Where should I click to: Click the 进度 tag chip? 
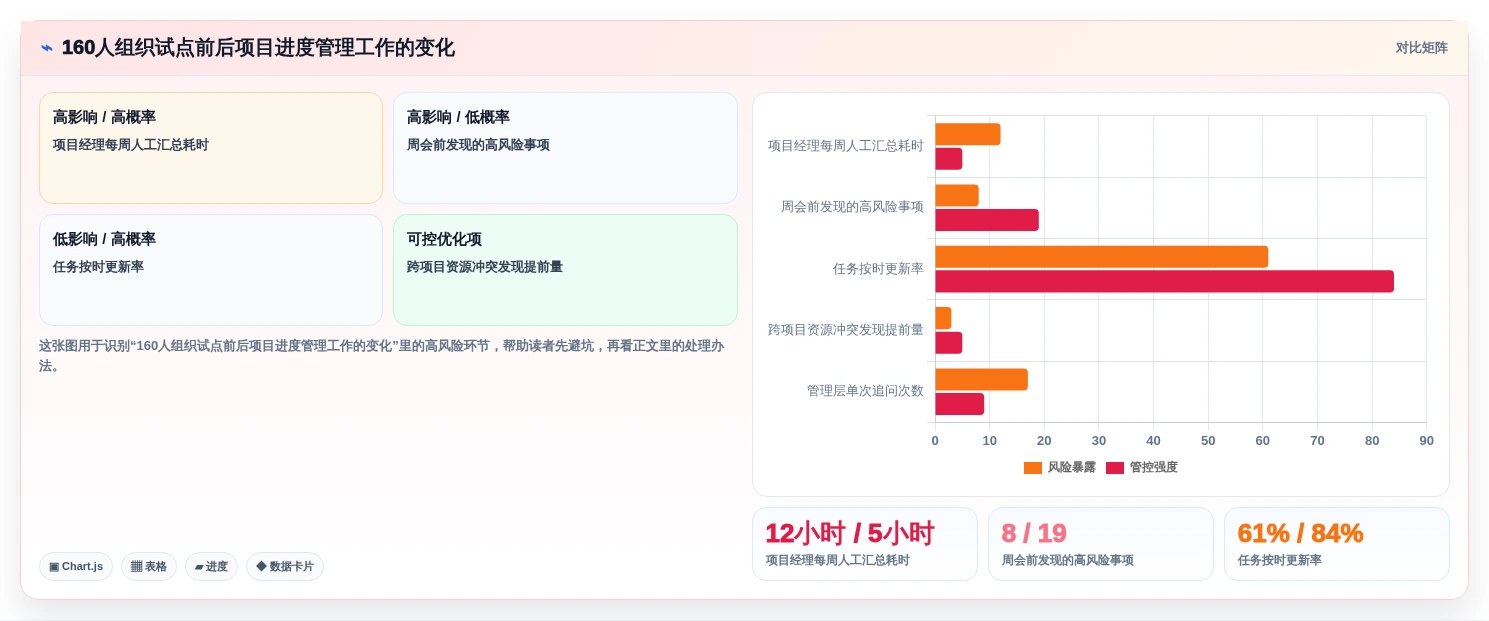tap(211, 567)
